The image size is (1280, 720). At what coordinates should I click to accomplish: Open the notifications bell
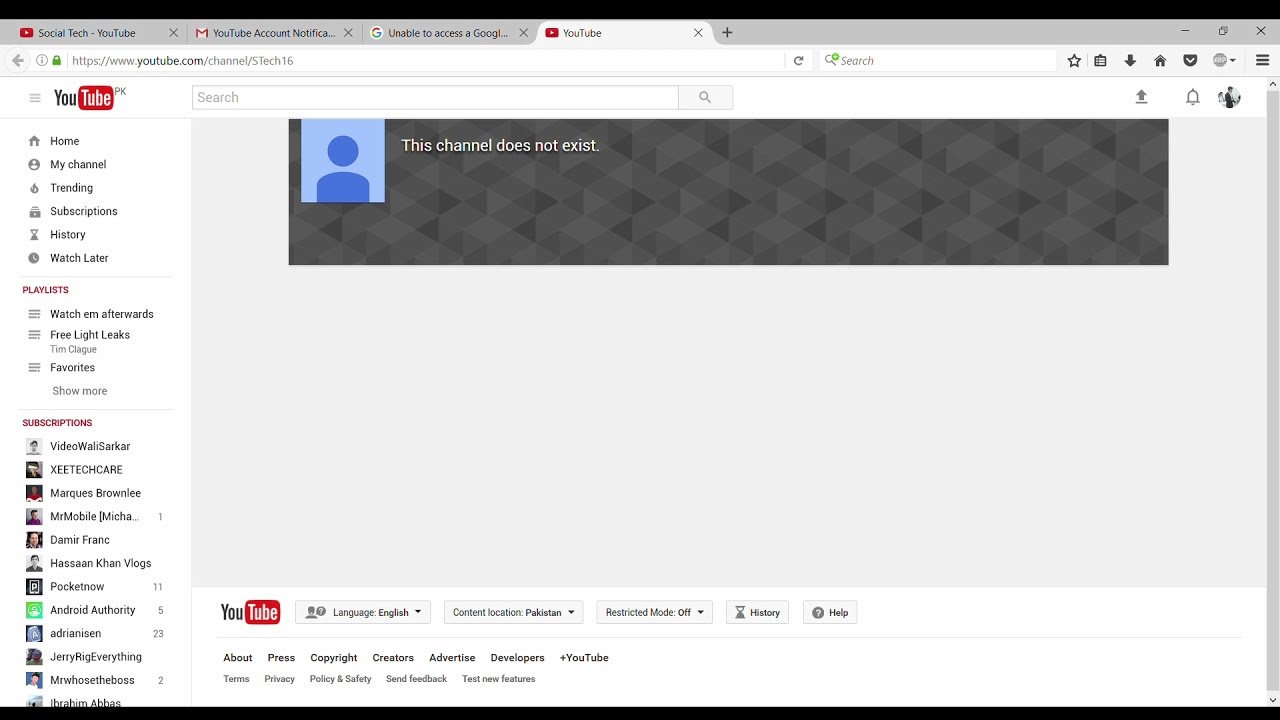pyautogui.click(x=1192, y=97)
